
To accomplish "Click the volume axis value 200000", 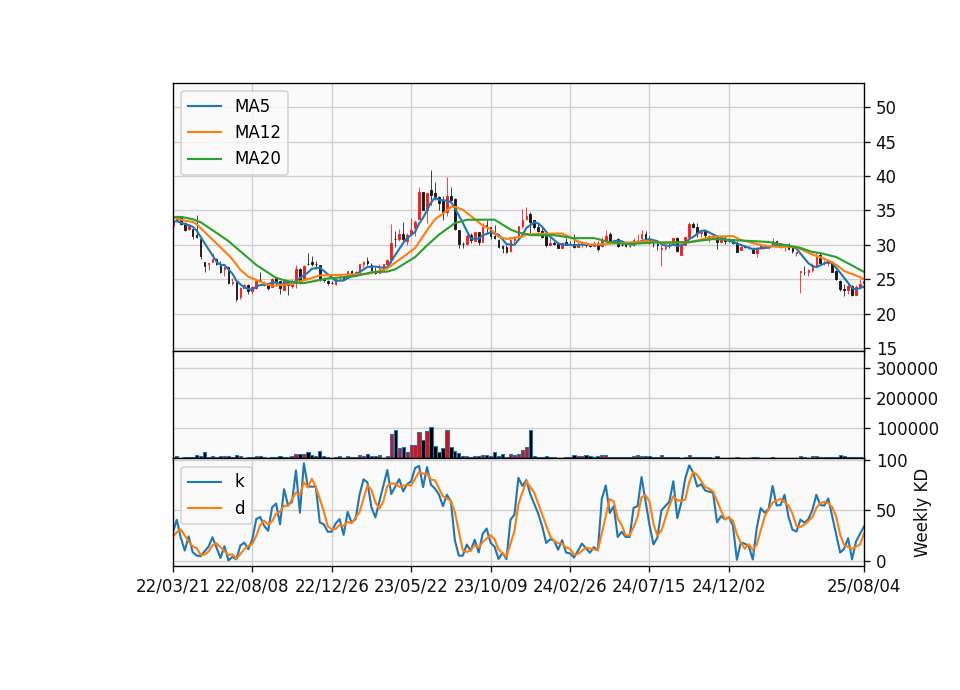I will click(907, 399).
